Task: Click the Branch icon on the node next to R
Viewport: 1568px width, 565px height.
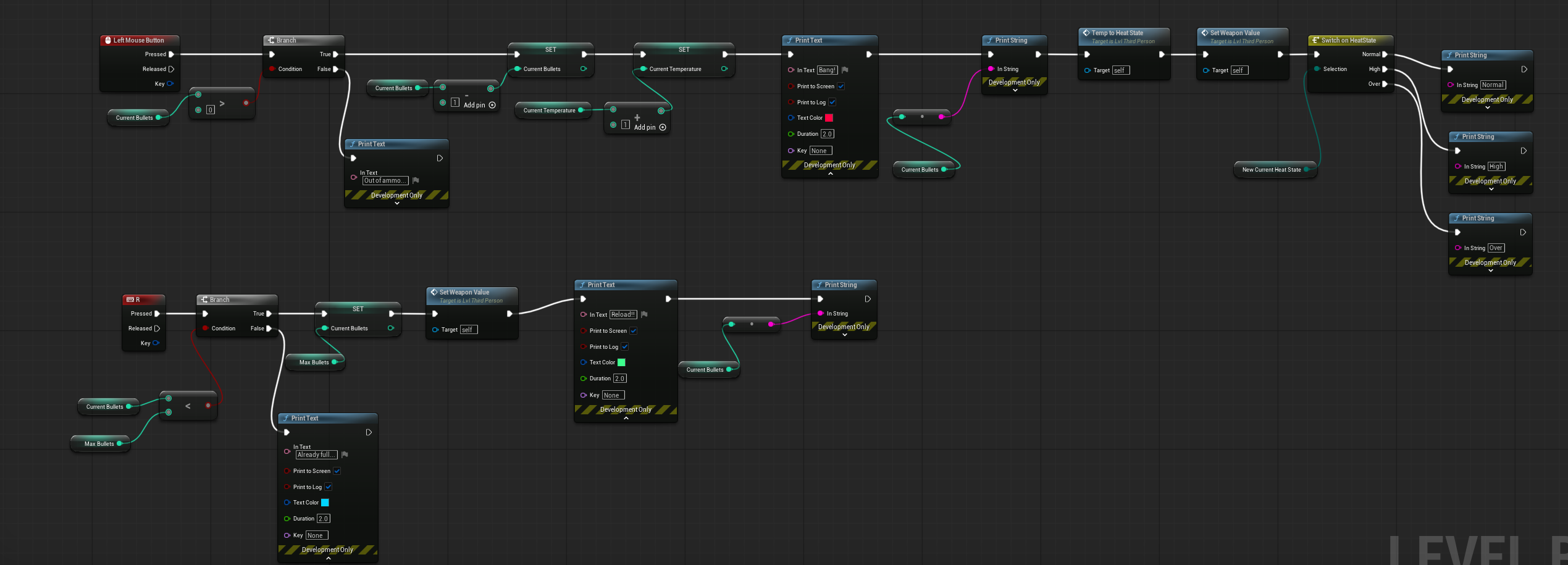Action: pos(204,300)
